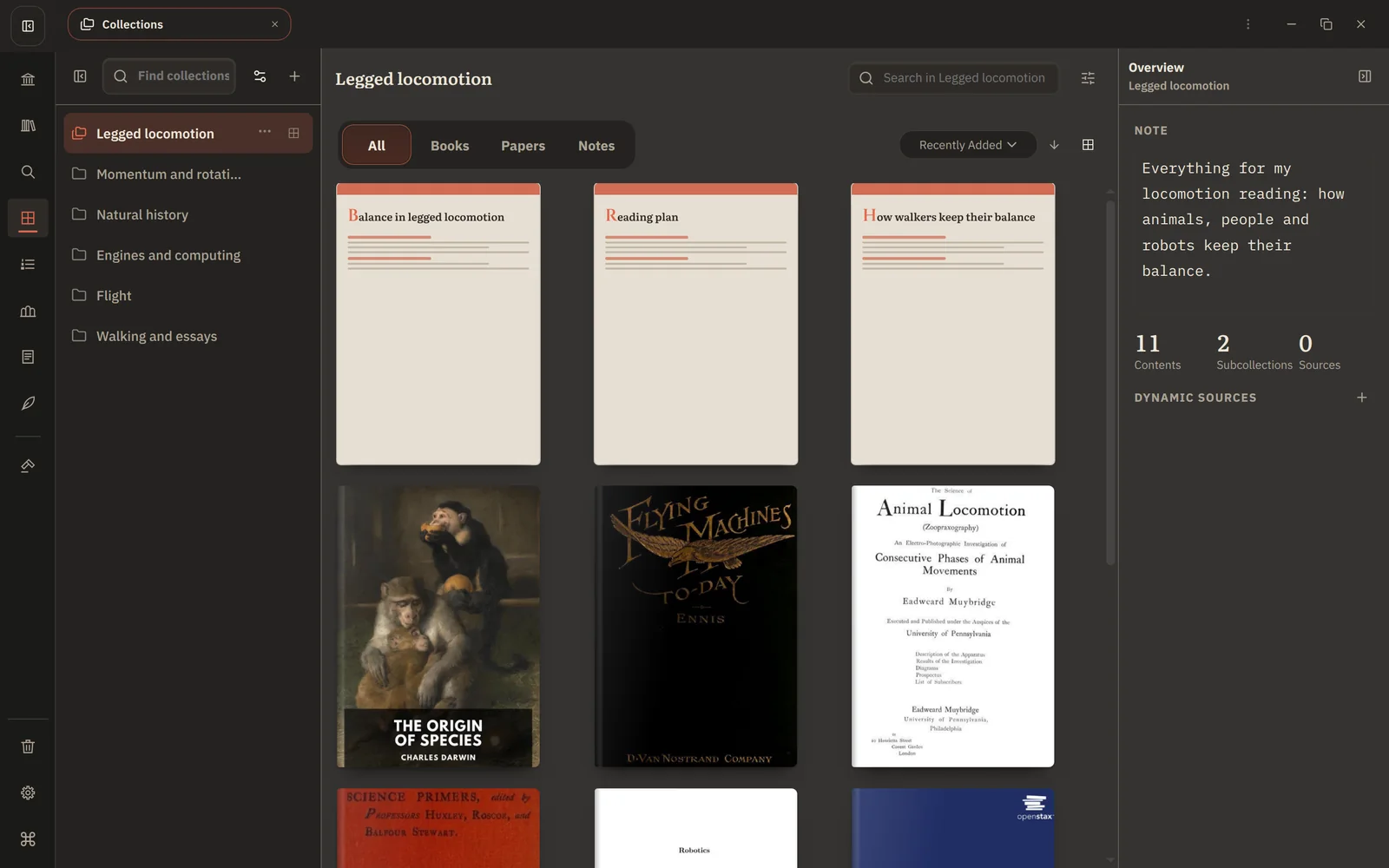Toggle sort direction arrow
Image resolution: width=1389 pixels, height=868 pixels.
pos(1054,145)
